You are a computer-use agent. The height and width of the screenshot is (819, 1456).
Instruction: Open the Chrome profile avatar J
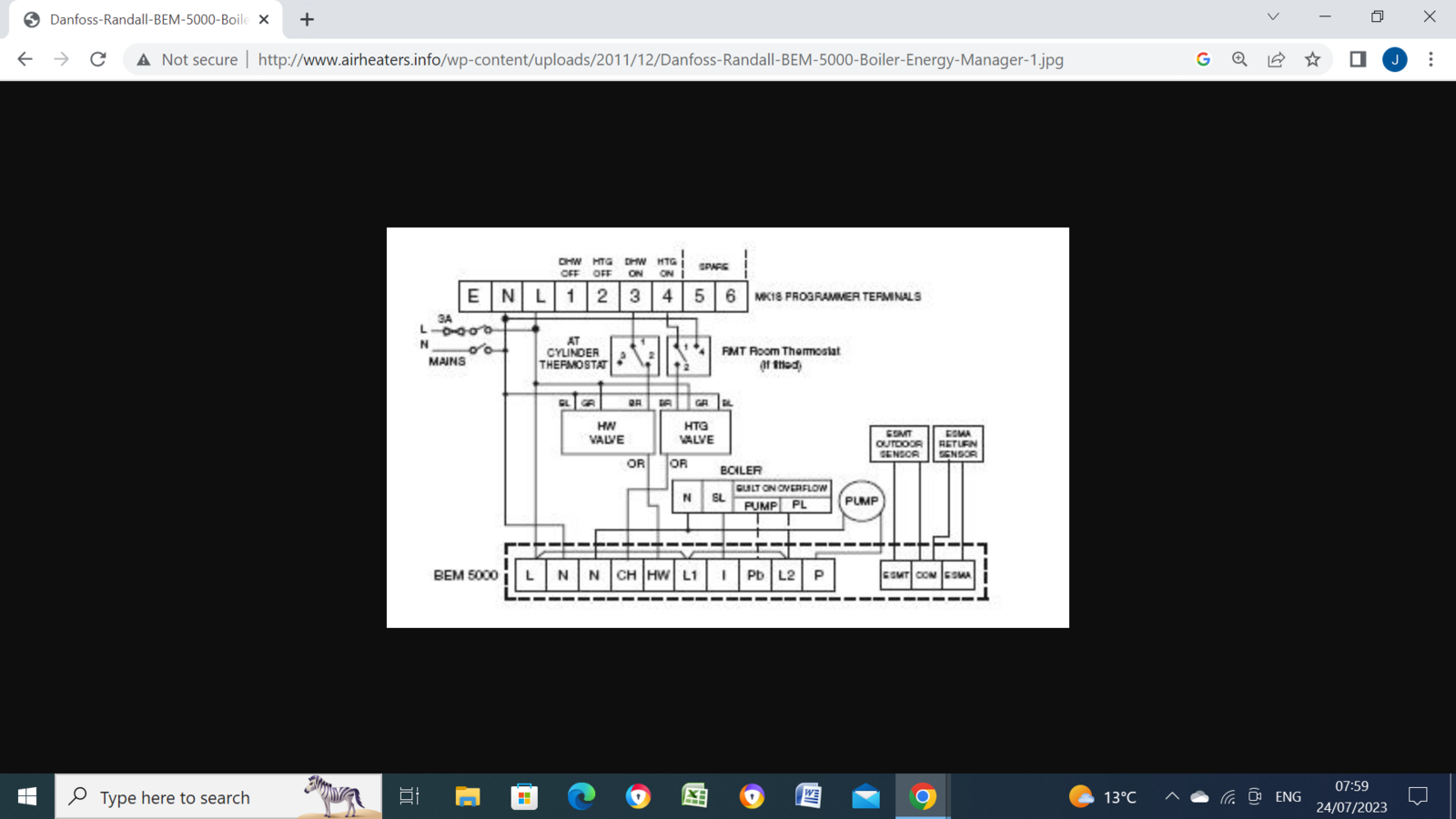point(1394,59)
